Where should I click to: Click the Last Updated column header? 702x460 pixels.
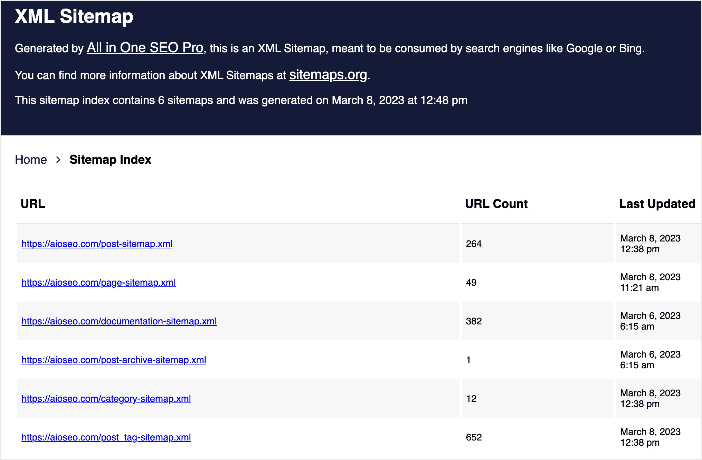pyautogui.click(x=657, y=204)
